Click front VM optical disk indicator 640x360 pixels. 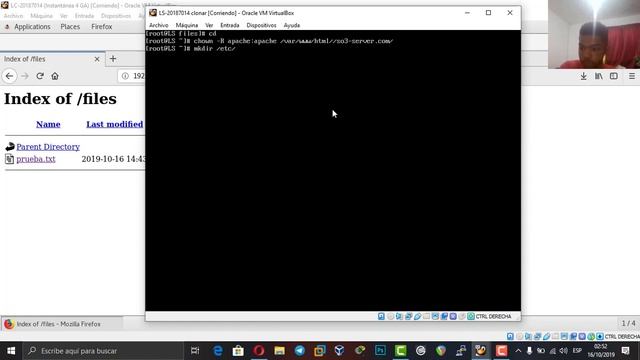tap(390, 316)
